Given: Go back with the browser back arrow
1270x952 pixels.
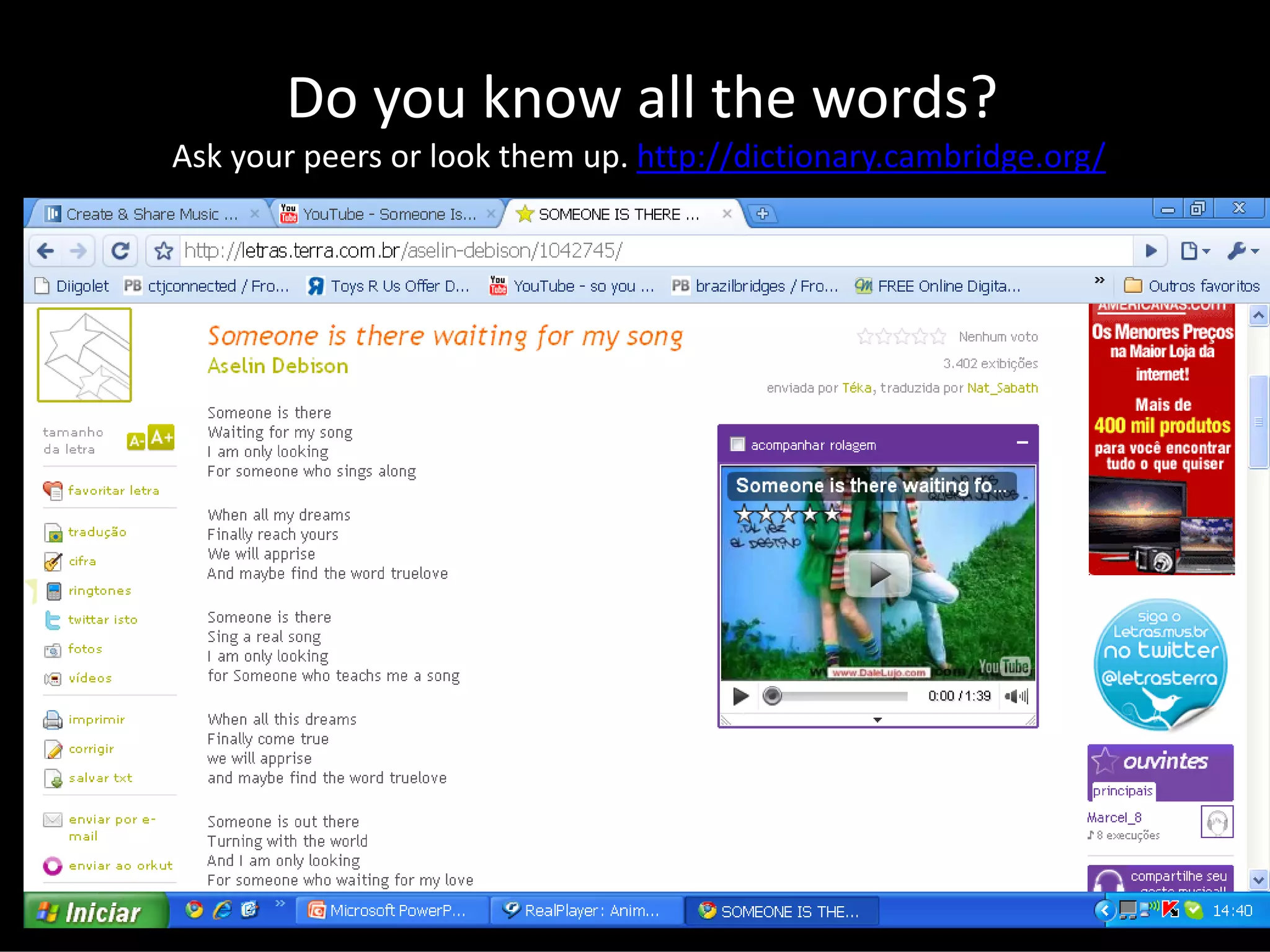Looking at the screenshot, I should (x=46, y=251).
